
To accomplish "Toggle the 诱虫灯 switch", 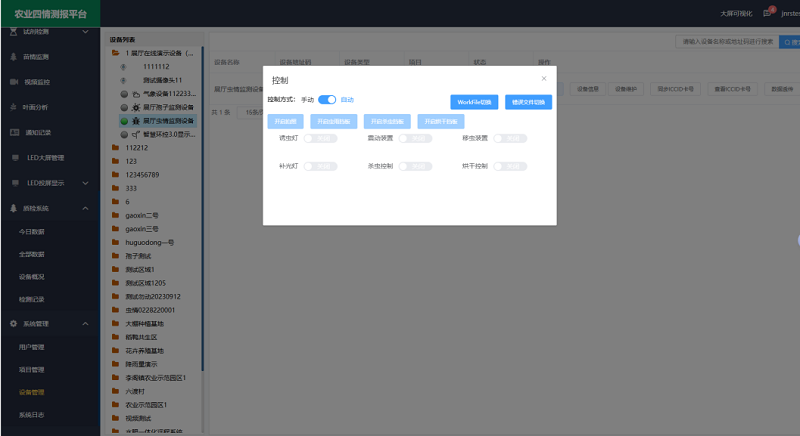I will (320, 139).
